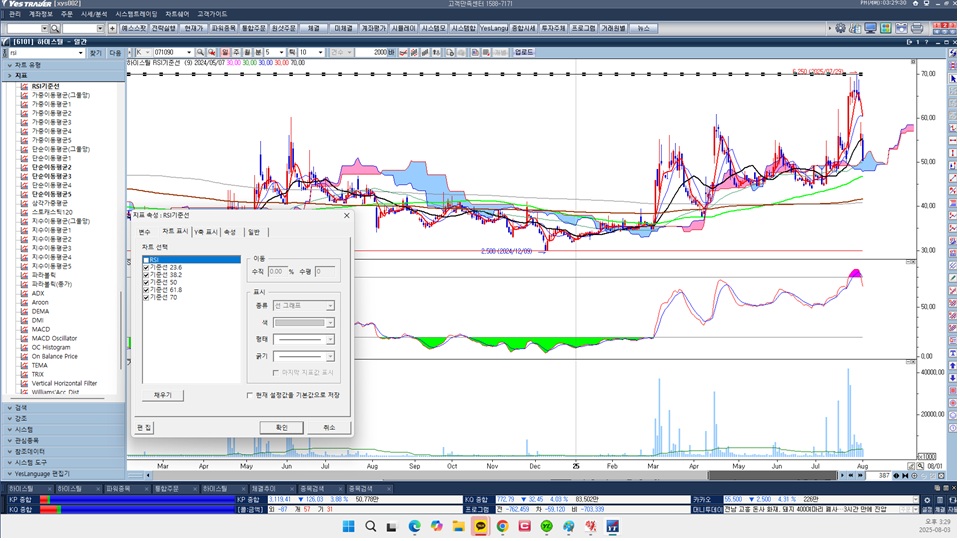Click the 확인 button in dialog
This screenshot has width=960, height=541.
point(281,427)
